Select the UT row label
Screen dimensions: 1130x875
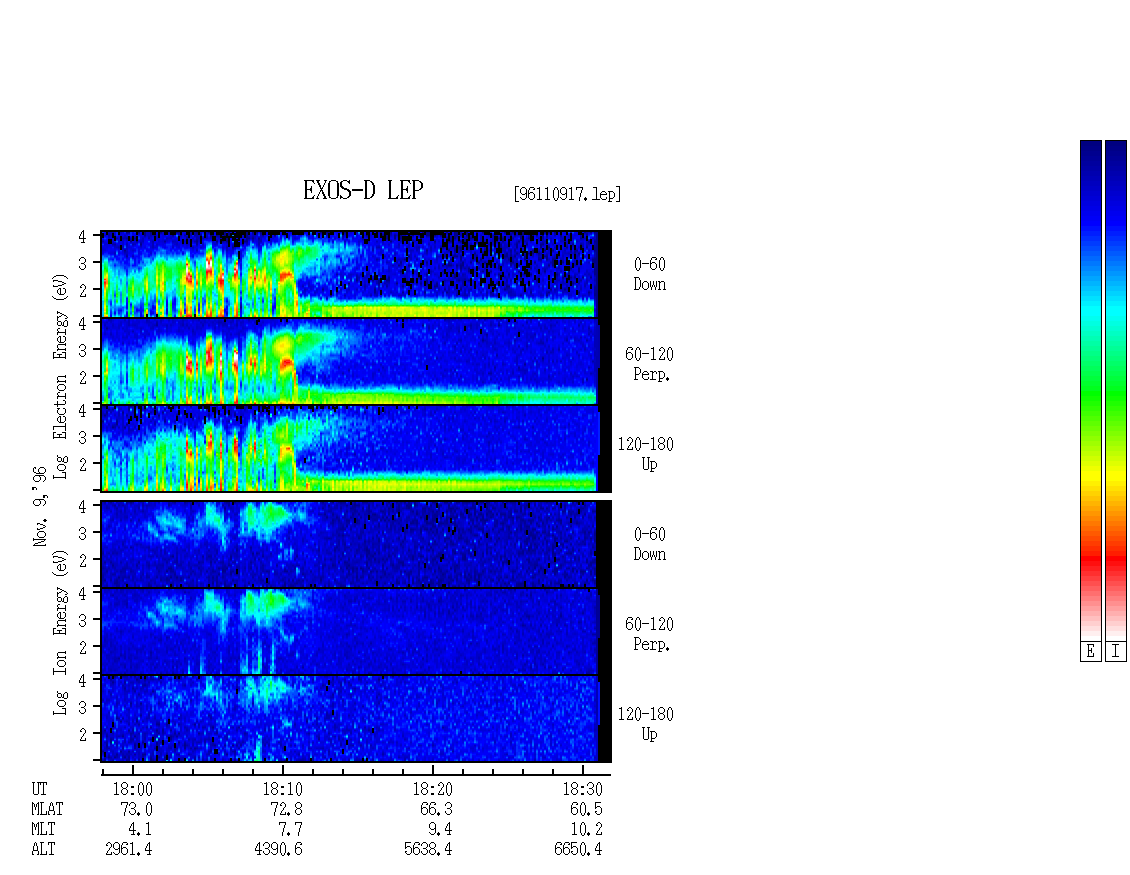39,789
